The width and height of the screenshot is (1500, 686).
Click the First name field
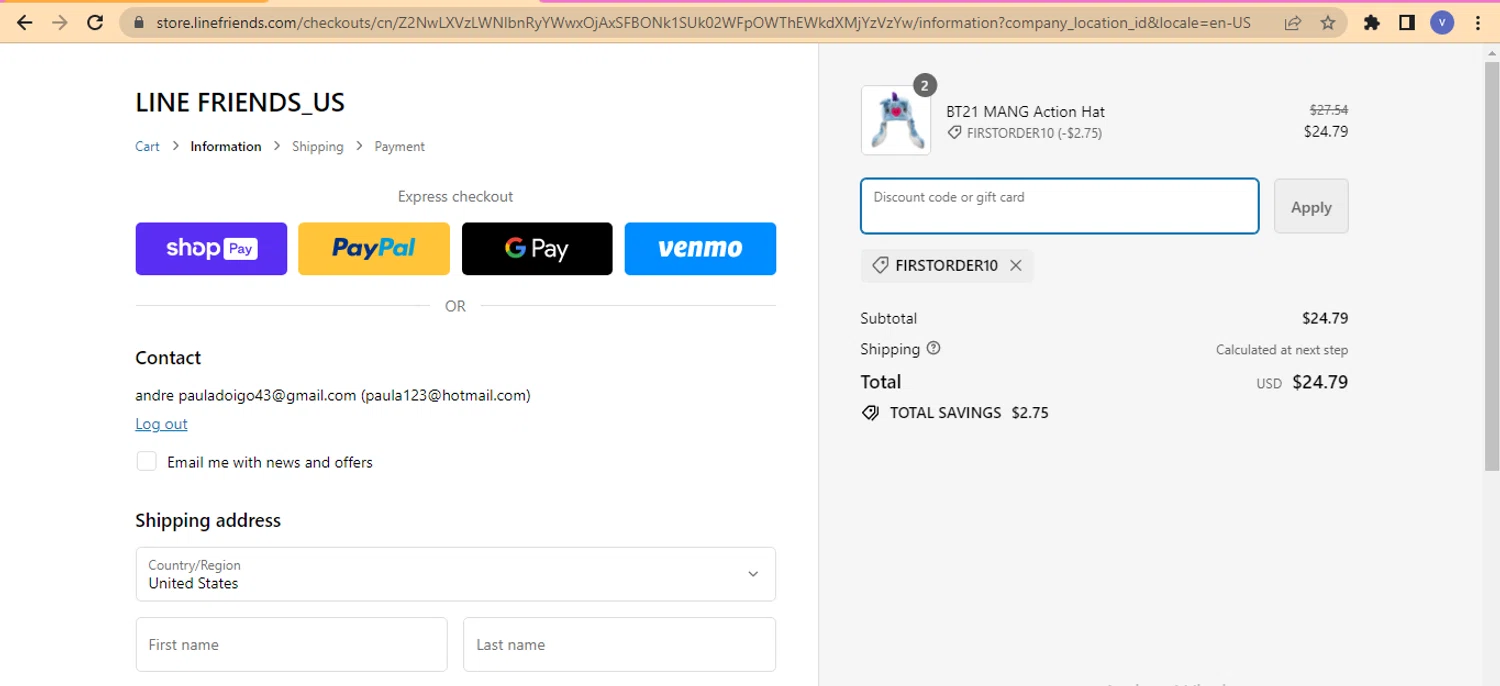click(x=292, y=644)
